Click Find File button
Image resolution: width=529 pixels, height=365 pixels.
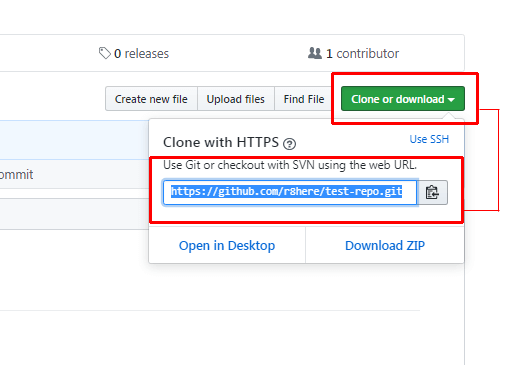304,99
